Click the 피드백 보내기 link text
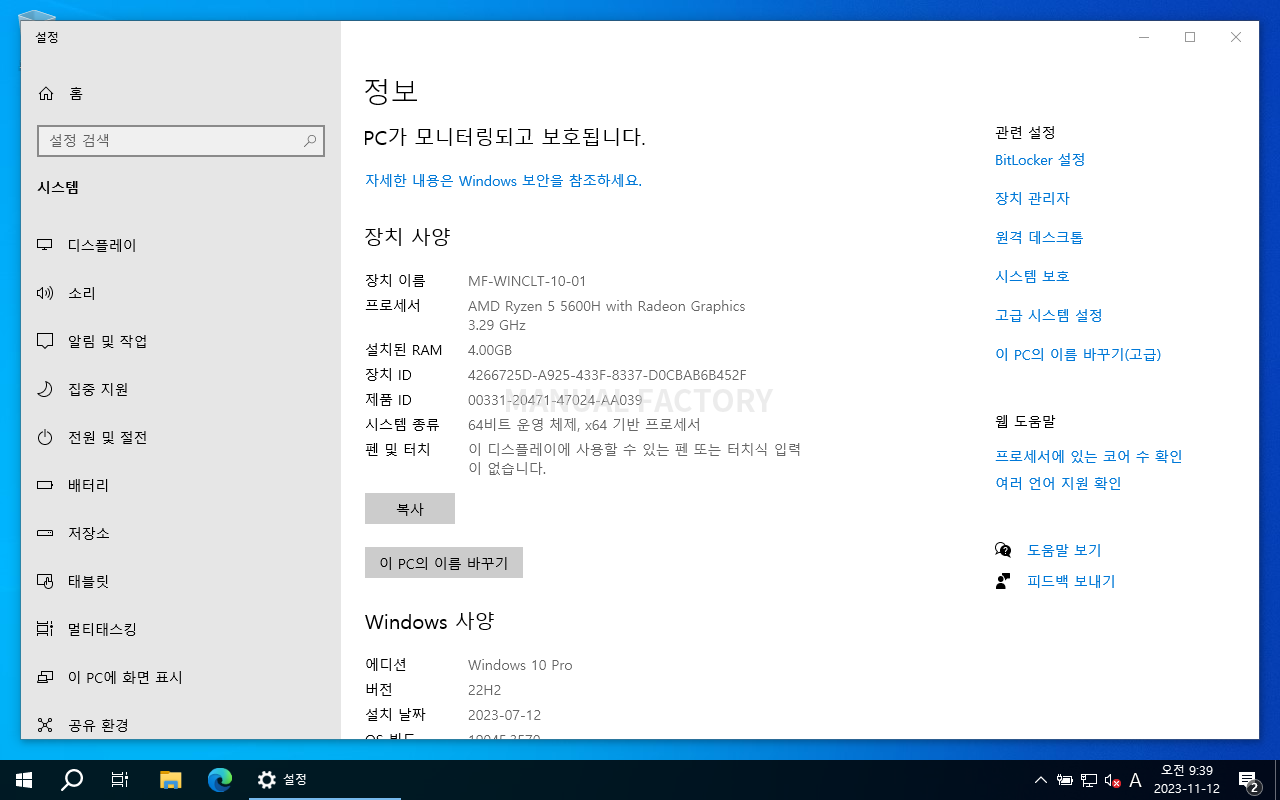 click(1071, 582)
